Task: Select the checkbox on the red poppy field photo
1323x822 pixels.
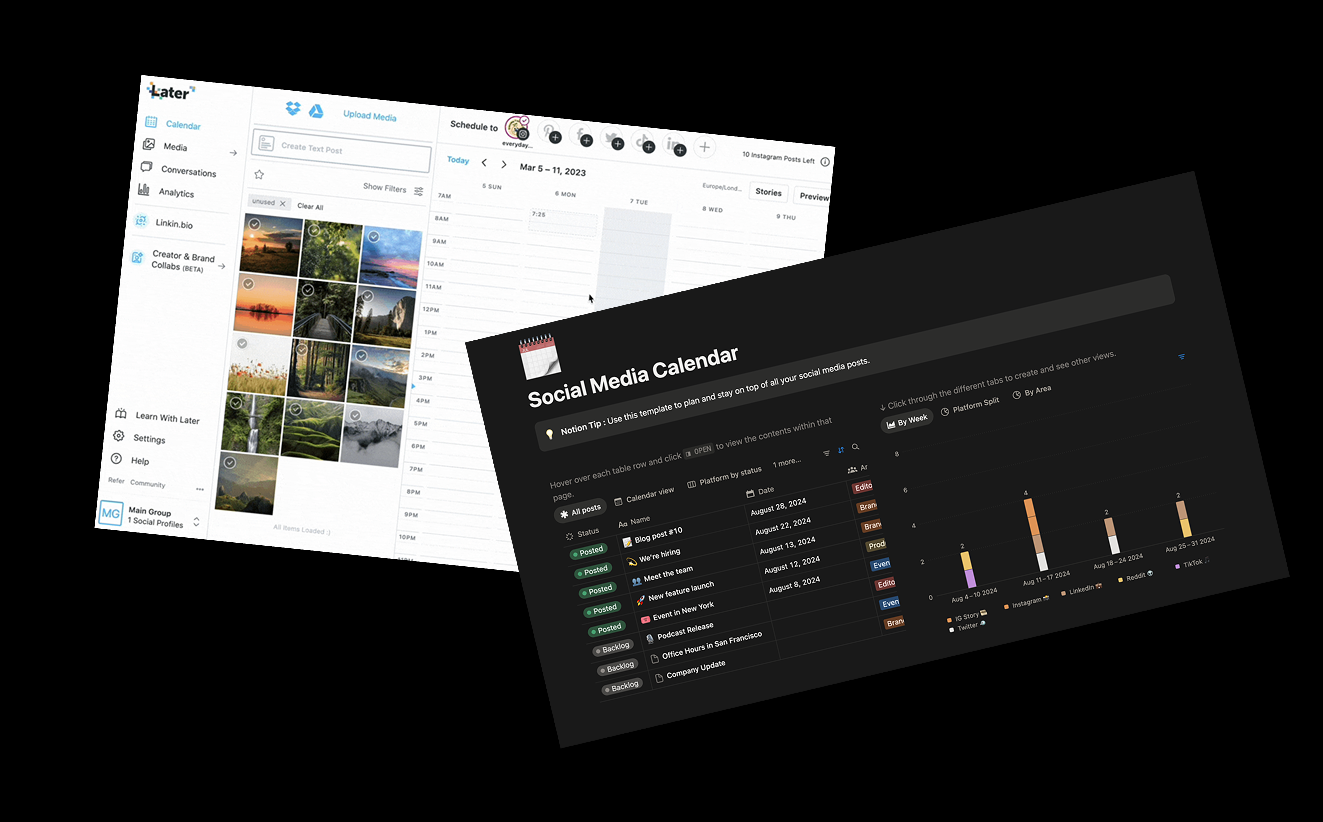Action: coord(240,343)
